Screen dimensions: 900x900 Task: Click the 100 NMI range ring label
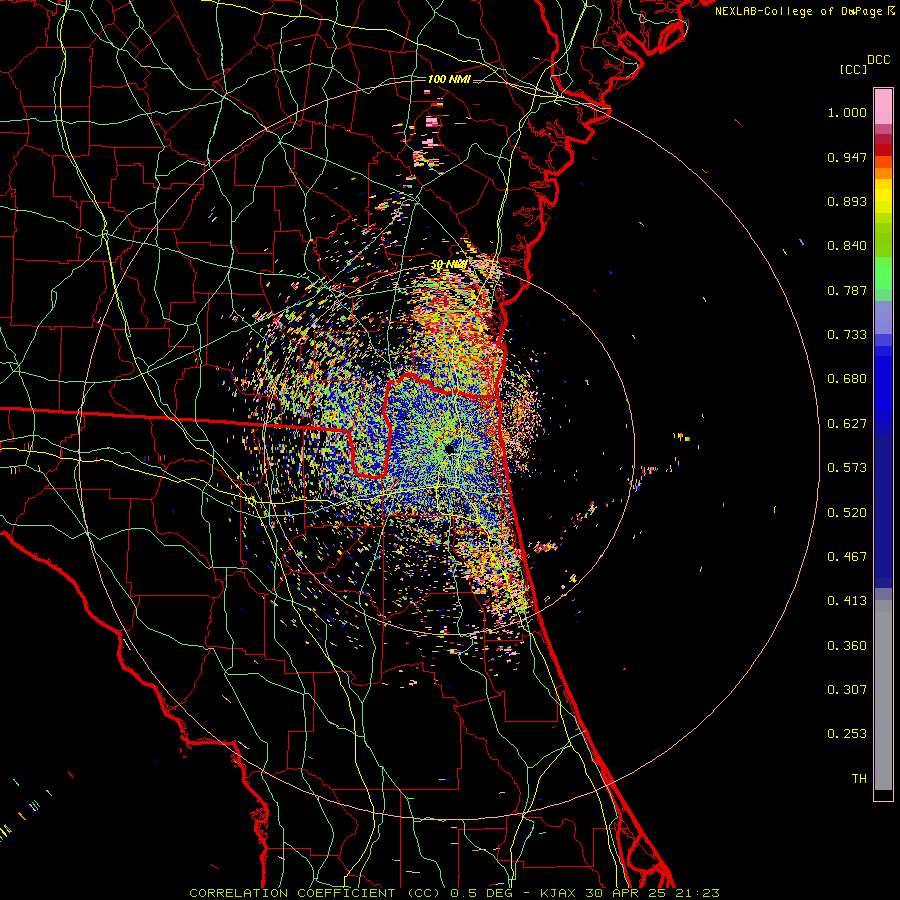[449, 79]
